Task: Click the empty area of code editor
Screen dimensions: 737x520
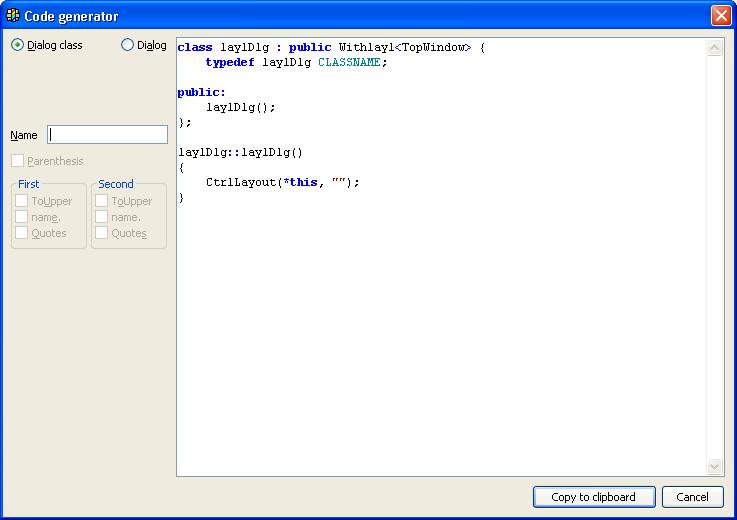Action: (440, 340)
